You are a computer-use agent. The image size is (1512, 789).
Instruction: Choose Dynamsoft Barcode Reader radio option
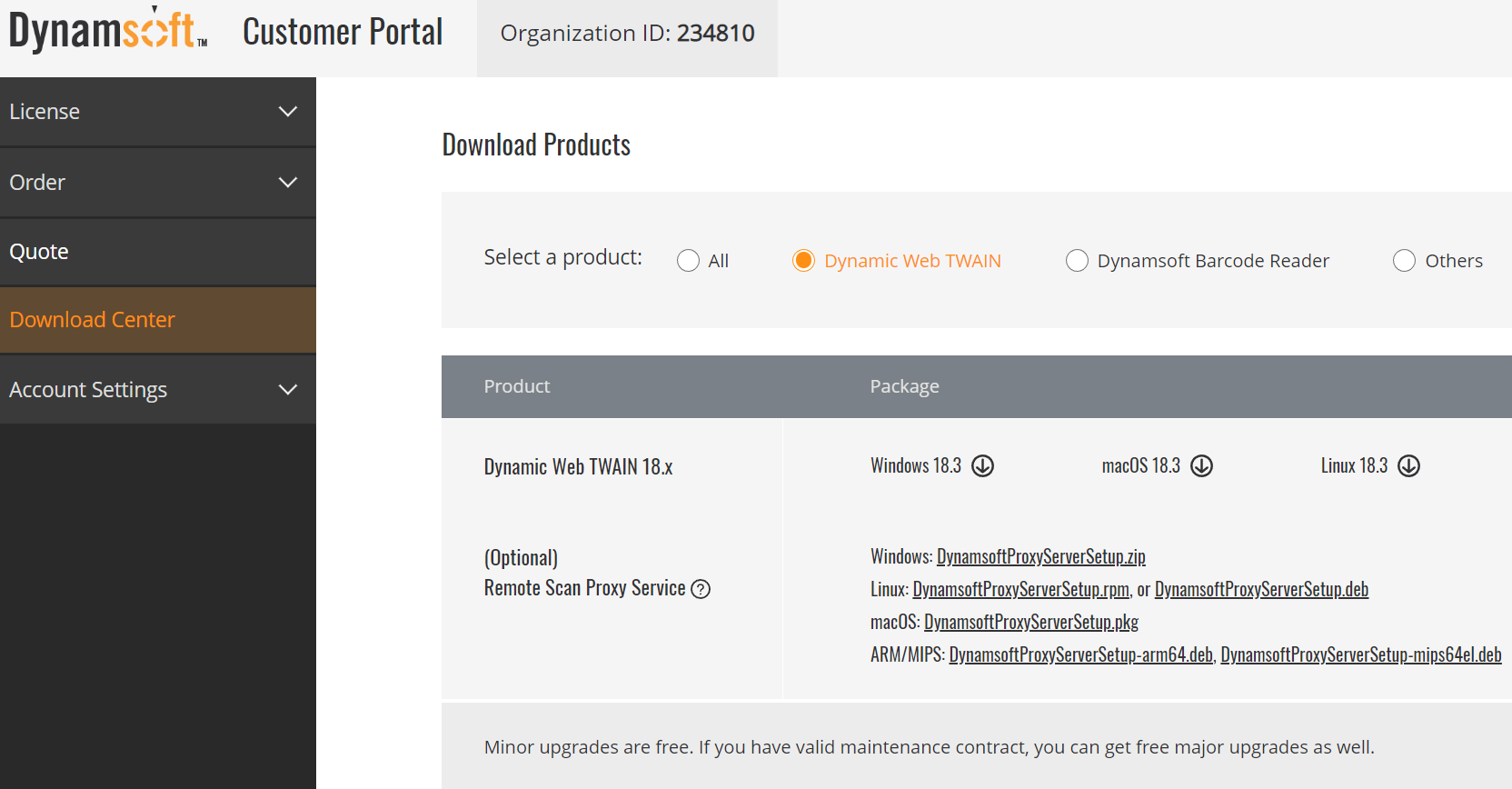1077,261
